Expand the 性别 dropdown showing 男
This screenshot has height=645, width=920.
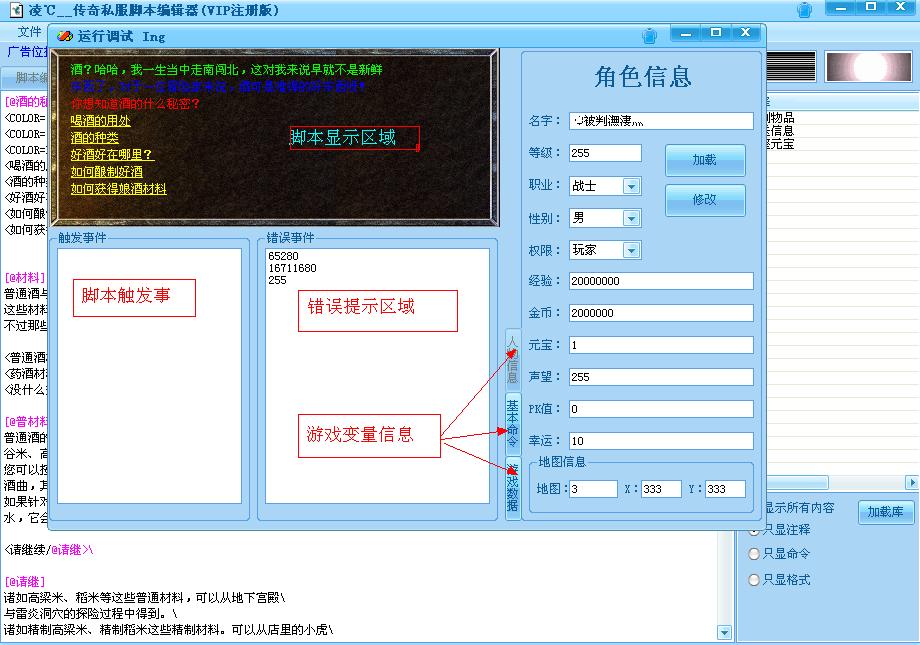(x=631, y=218)
